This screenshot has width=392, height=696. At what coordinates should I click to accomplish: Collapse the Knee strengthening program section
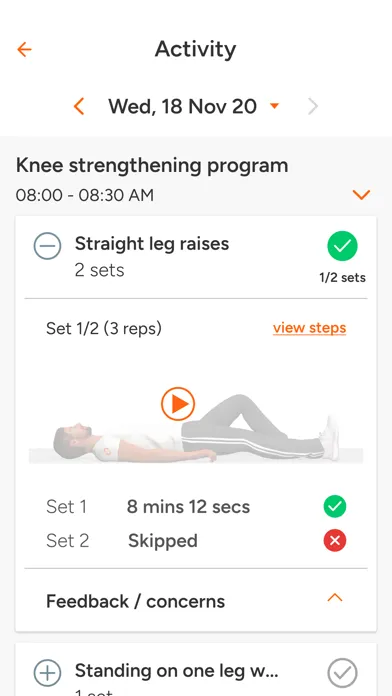pos(361,194)
